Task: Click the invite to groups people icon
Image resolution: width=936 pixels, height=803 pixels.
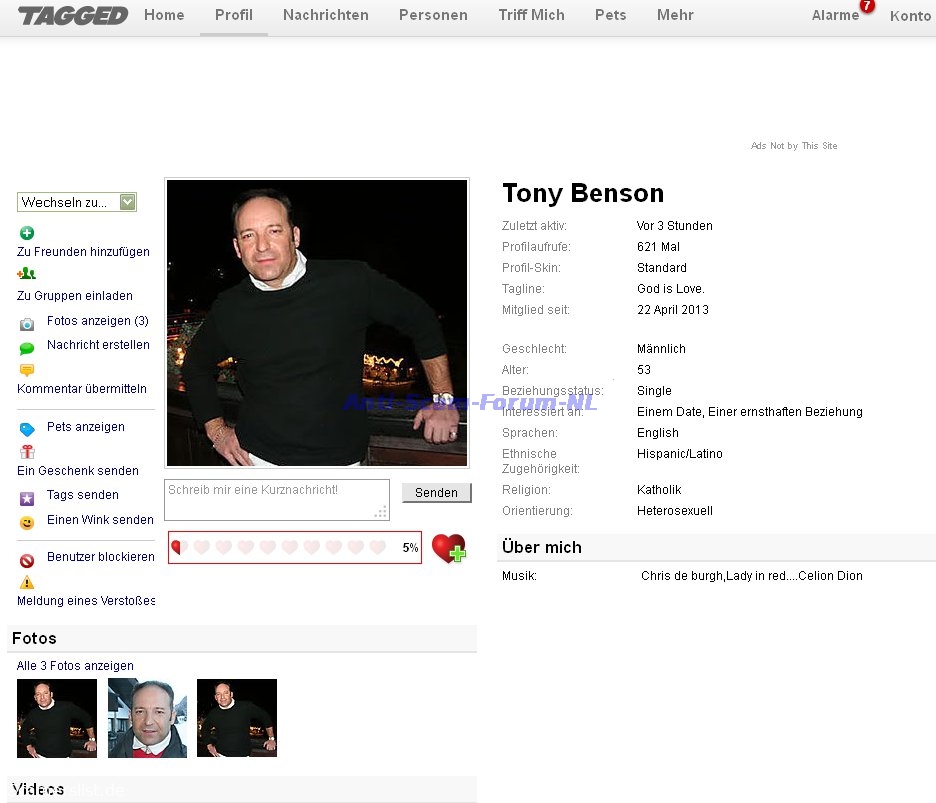Action: click(27, 273)
